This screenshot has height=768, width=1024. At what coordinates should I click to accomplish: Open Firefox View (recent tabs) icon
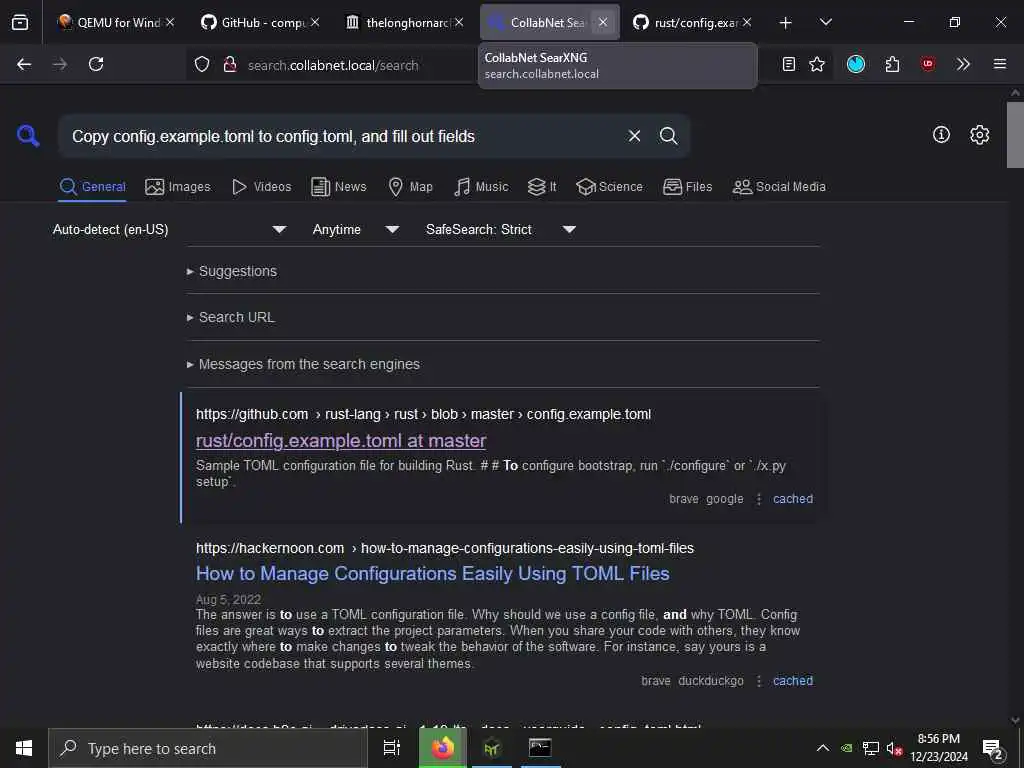pos(20,22)
